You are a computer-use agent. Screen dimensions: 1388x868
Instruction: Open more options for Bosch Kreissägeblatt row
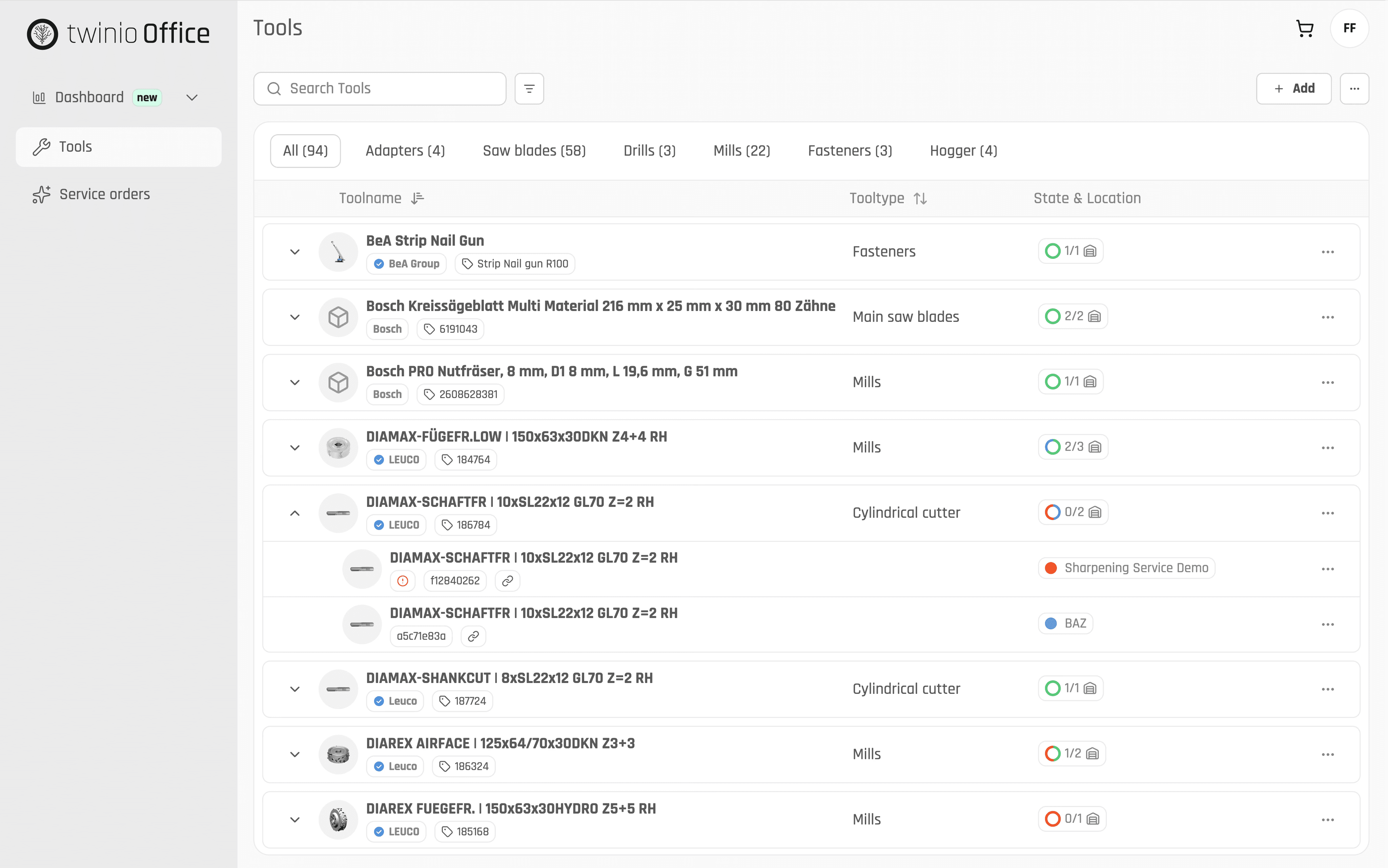[1327, 317]
